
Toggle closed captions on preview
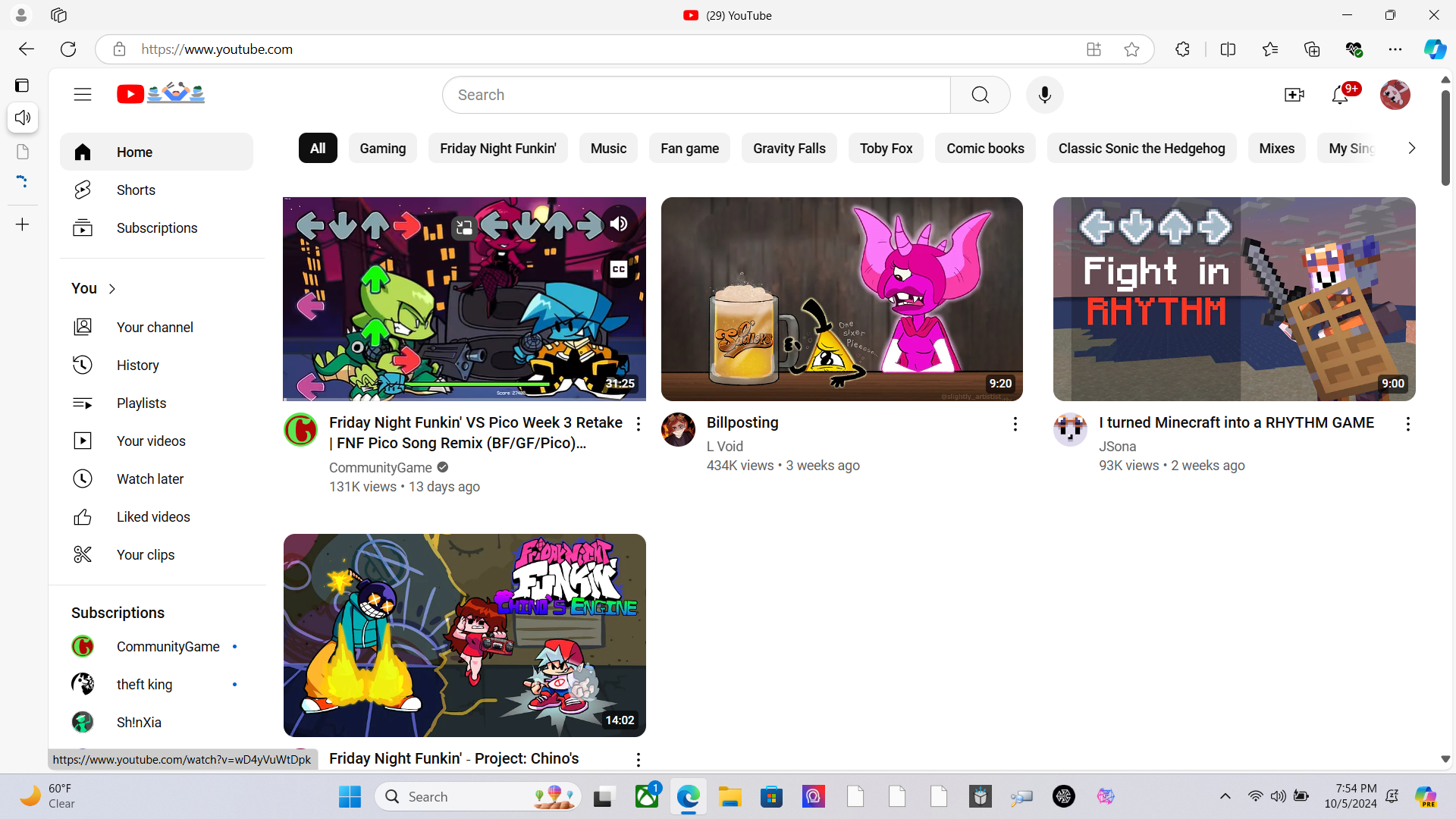click(x=619, y=269)
